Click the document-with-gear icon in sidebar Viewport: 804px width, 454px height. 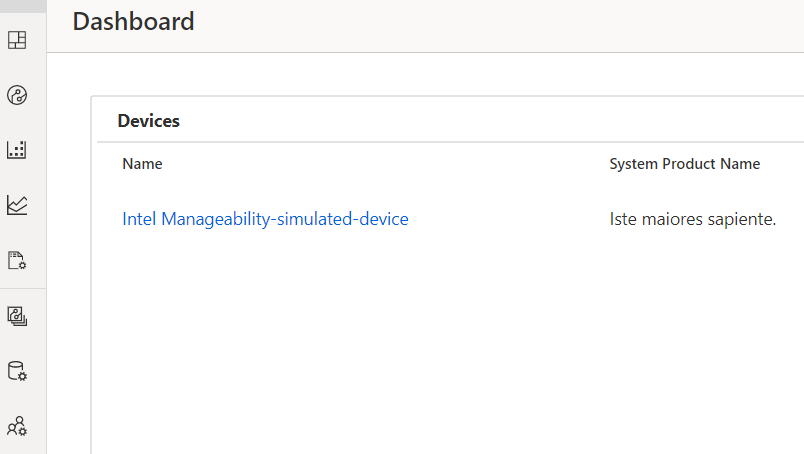point(17,261)
